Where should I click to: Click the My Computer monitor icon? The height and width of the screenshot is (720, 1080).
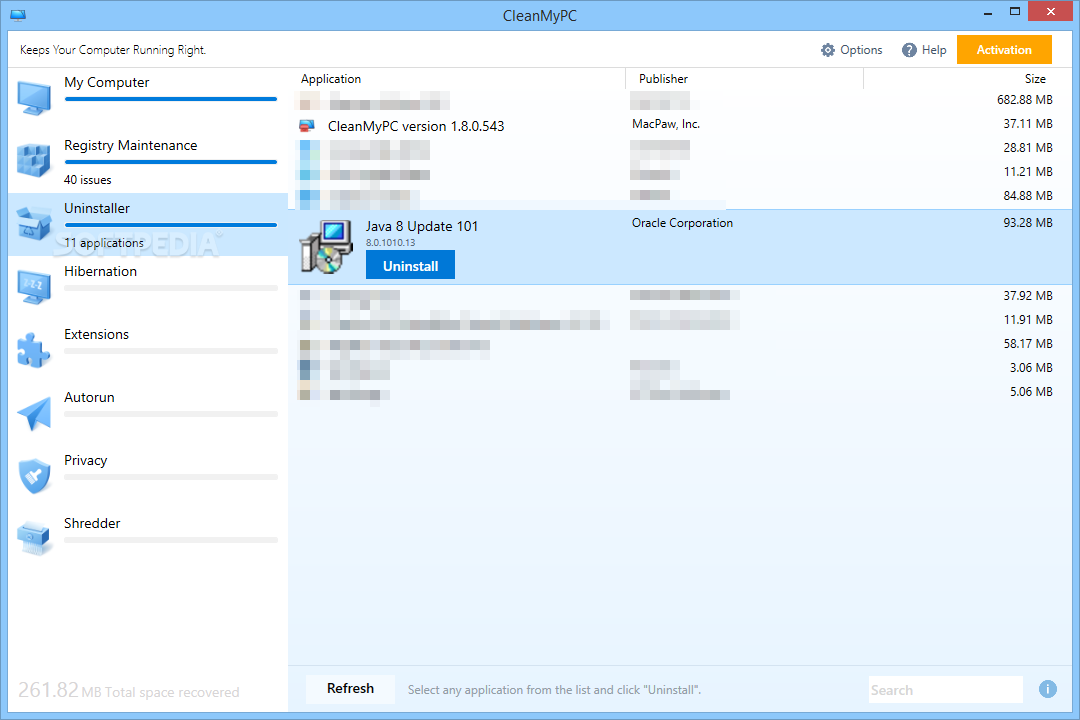pyautogui.click(x=34, y=98)
